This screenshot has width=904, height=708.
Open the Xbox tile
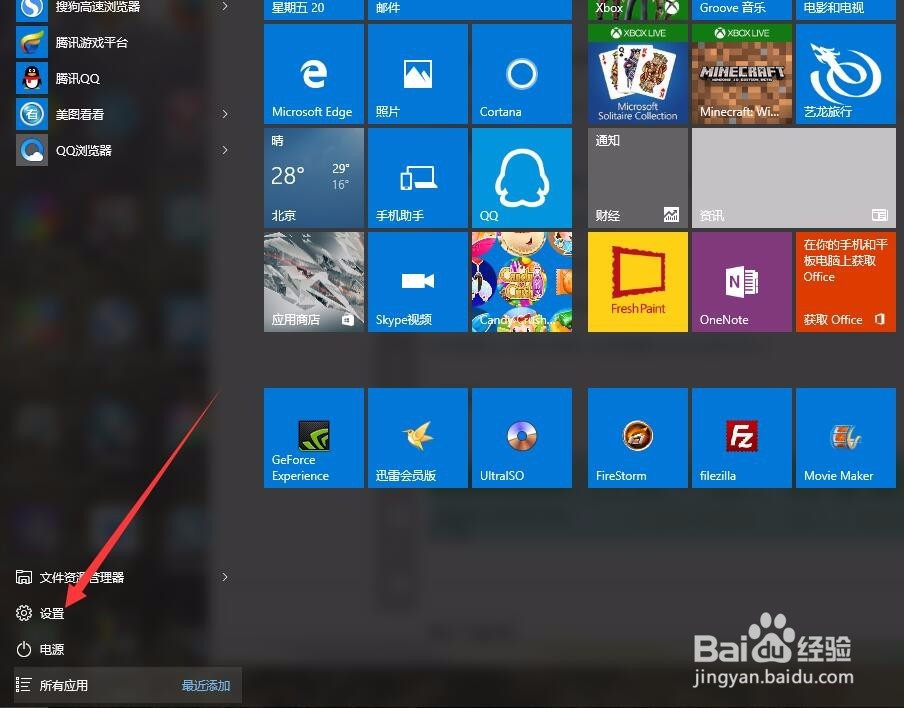click(x=638, y=10)
